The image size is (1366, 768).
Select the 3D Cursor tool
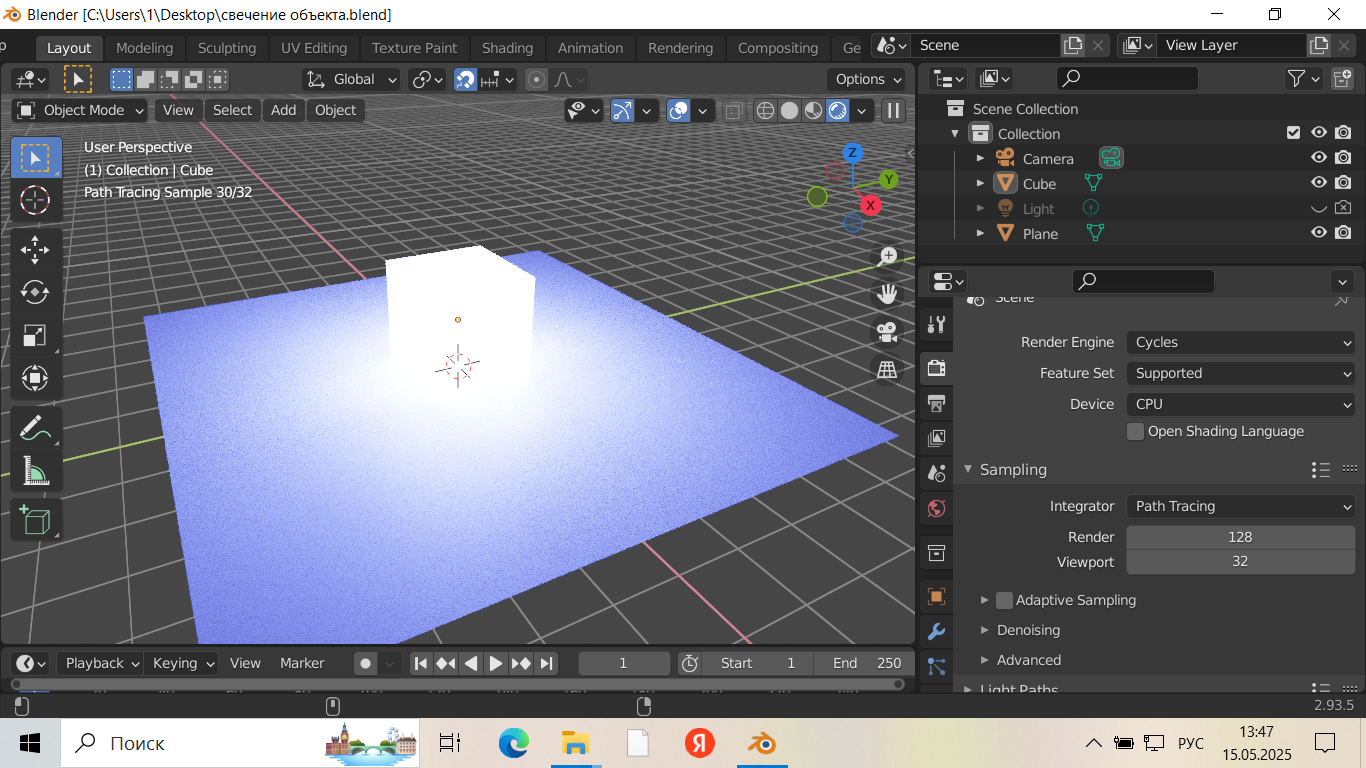[35, 200]
